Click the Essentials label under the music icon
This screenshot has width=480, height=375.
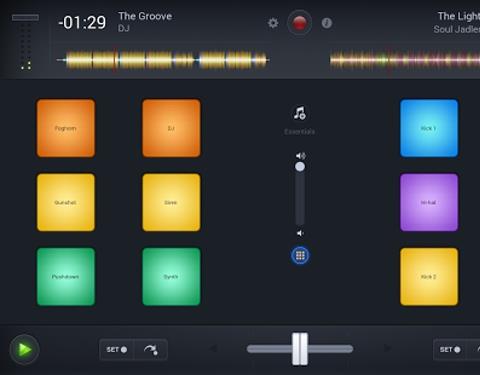299,132
